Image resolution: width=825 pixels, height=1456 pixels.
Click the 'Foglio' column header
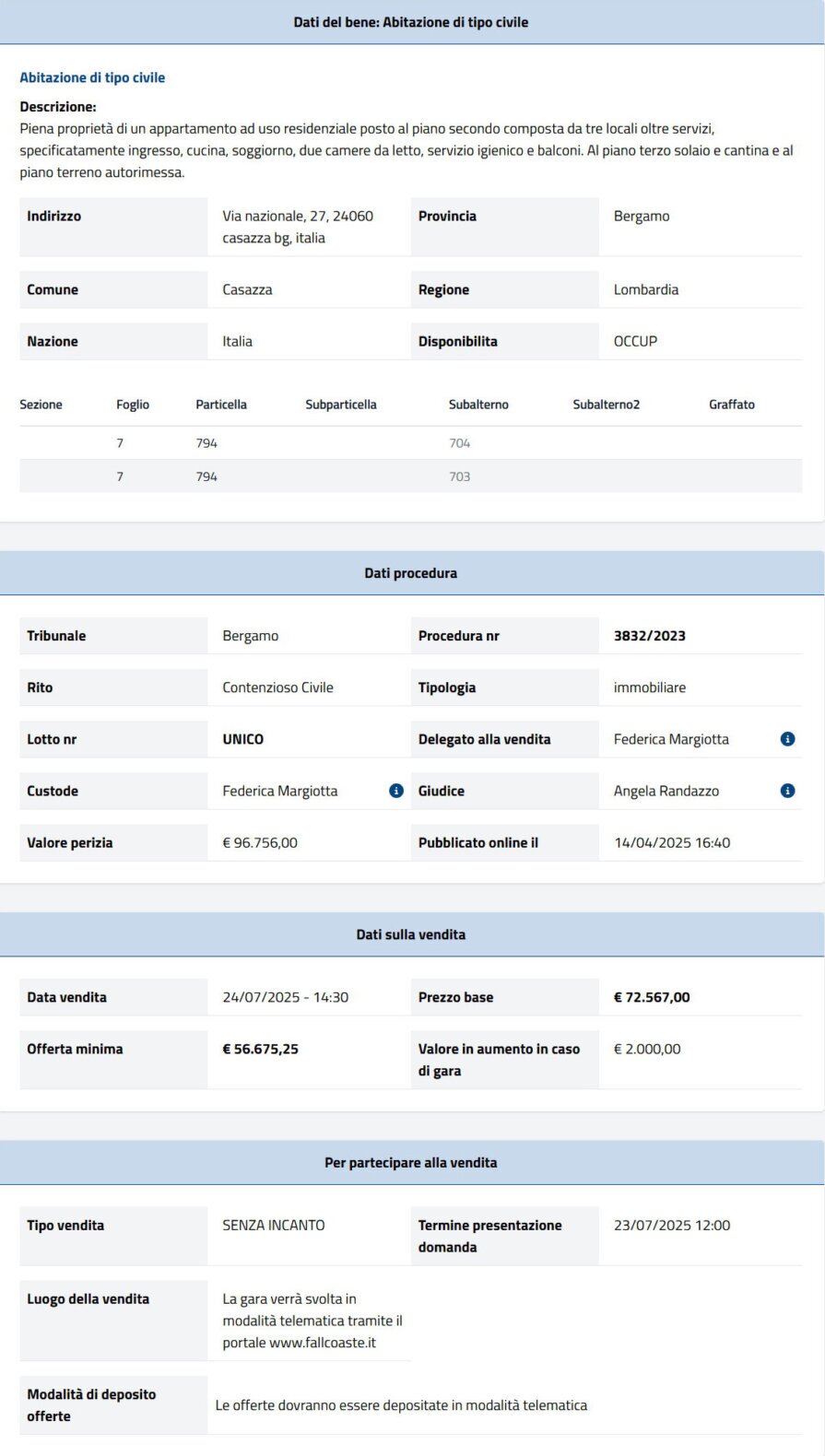pos(133,405)
